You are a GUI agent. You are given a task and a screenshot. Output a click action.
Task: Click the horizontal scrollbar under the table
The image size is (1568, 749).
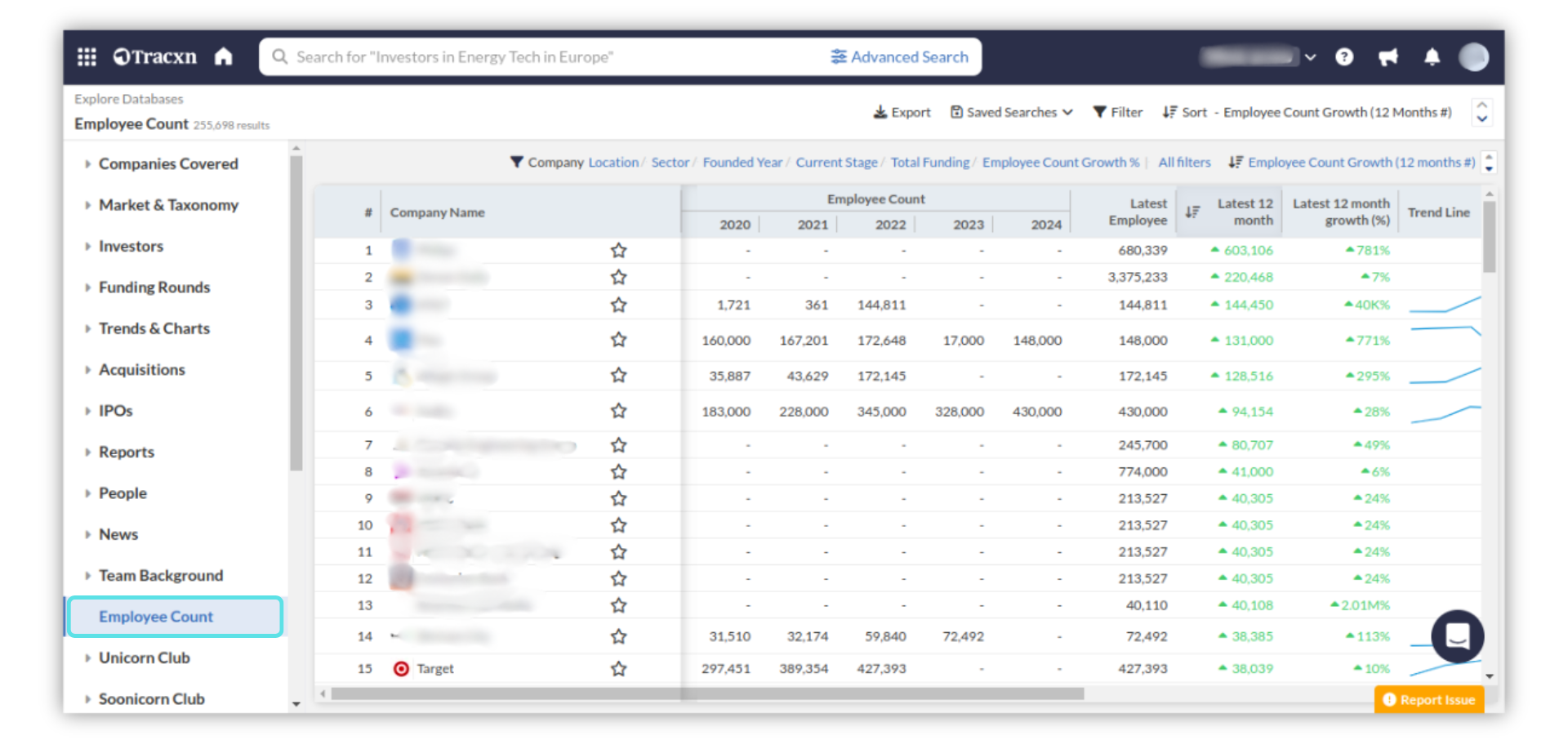pyautogui.click(x=706, y=694)
